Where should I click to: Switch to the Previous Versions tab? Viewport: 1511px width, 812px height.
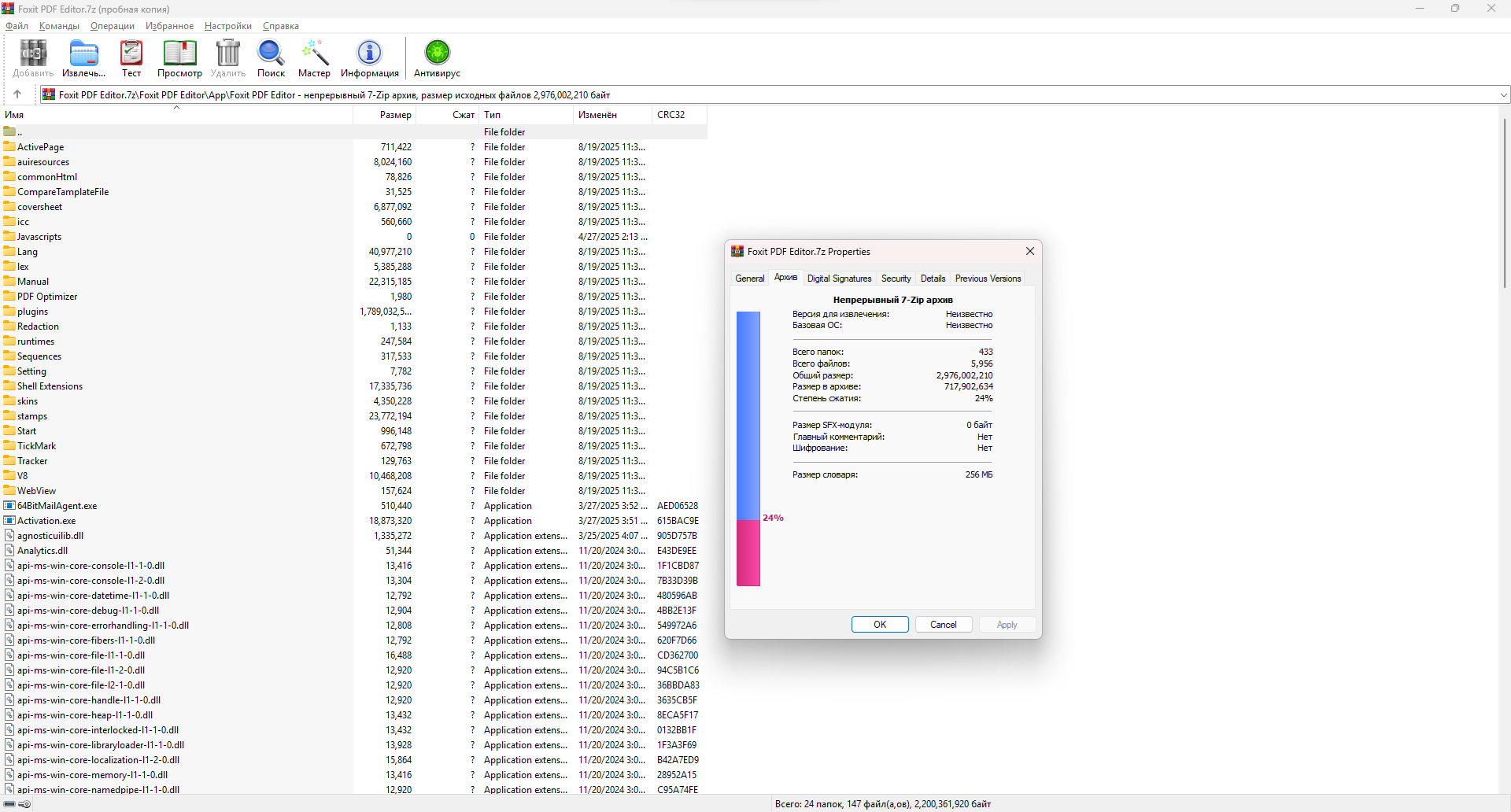[x=988, y=279]
